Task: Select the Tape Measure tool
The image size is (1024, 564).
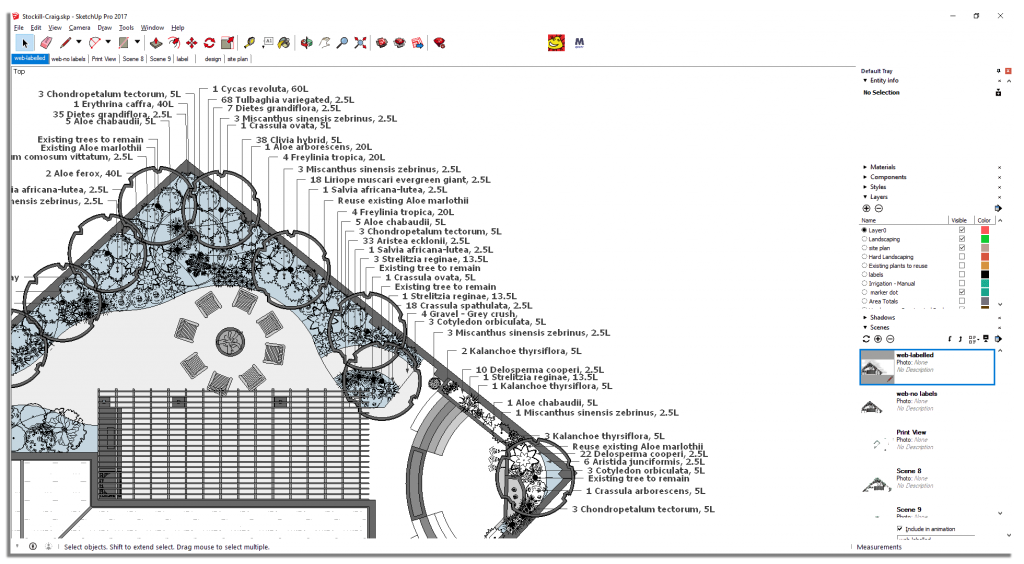Action: [249, 43]
